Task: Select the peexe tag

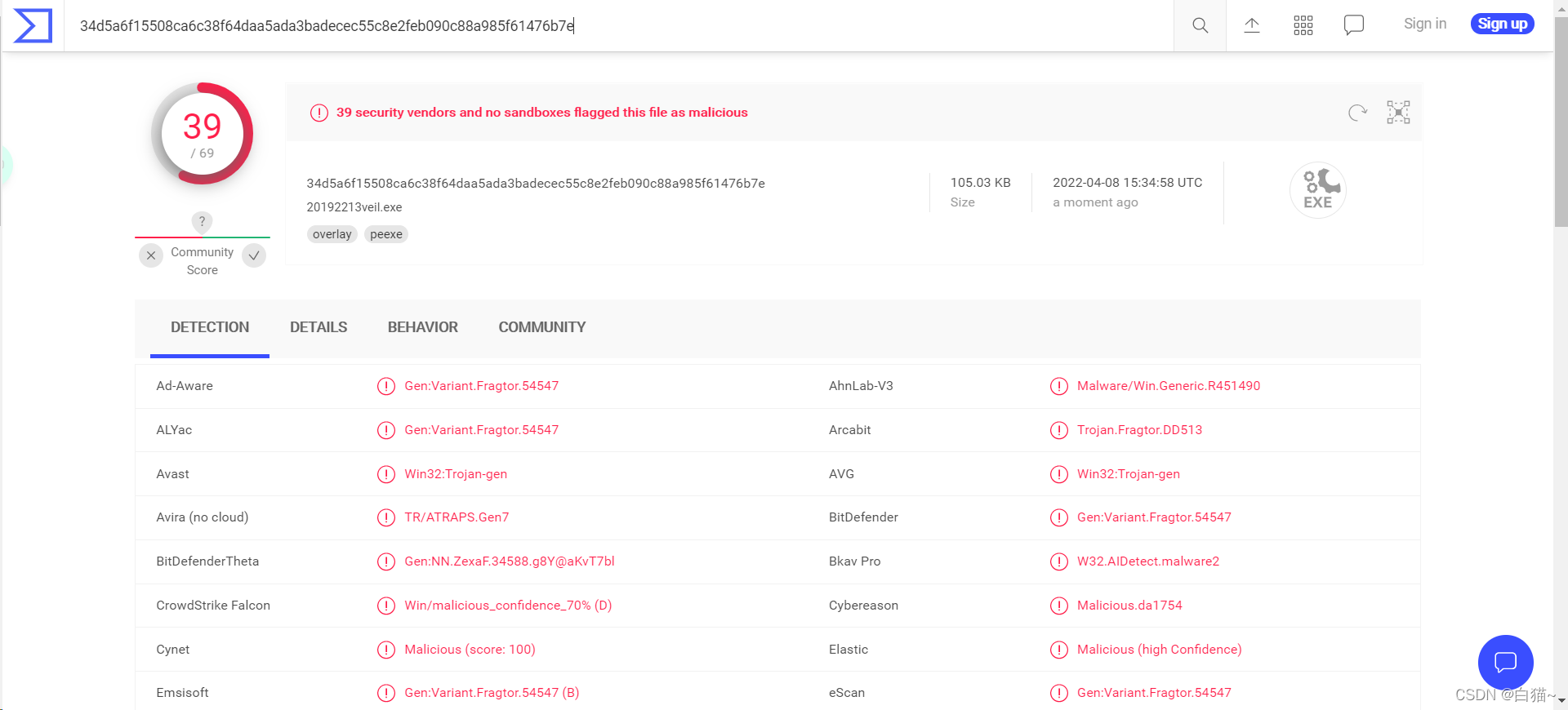Action: (x=386, y=234)
